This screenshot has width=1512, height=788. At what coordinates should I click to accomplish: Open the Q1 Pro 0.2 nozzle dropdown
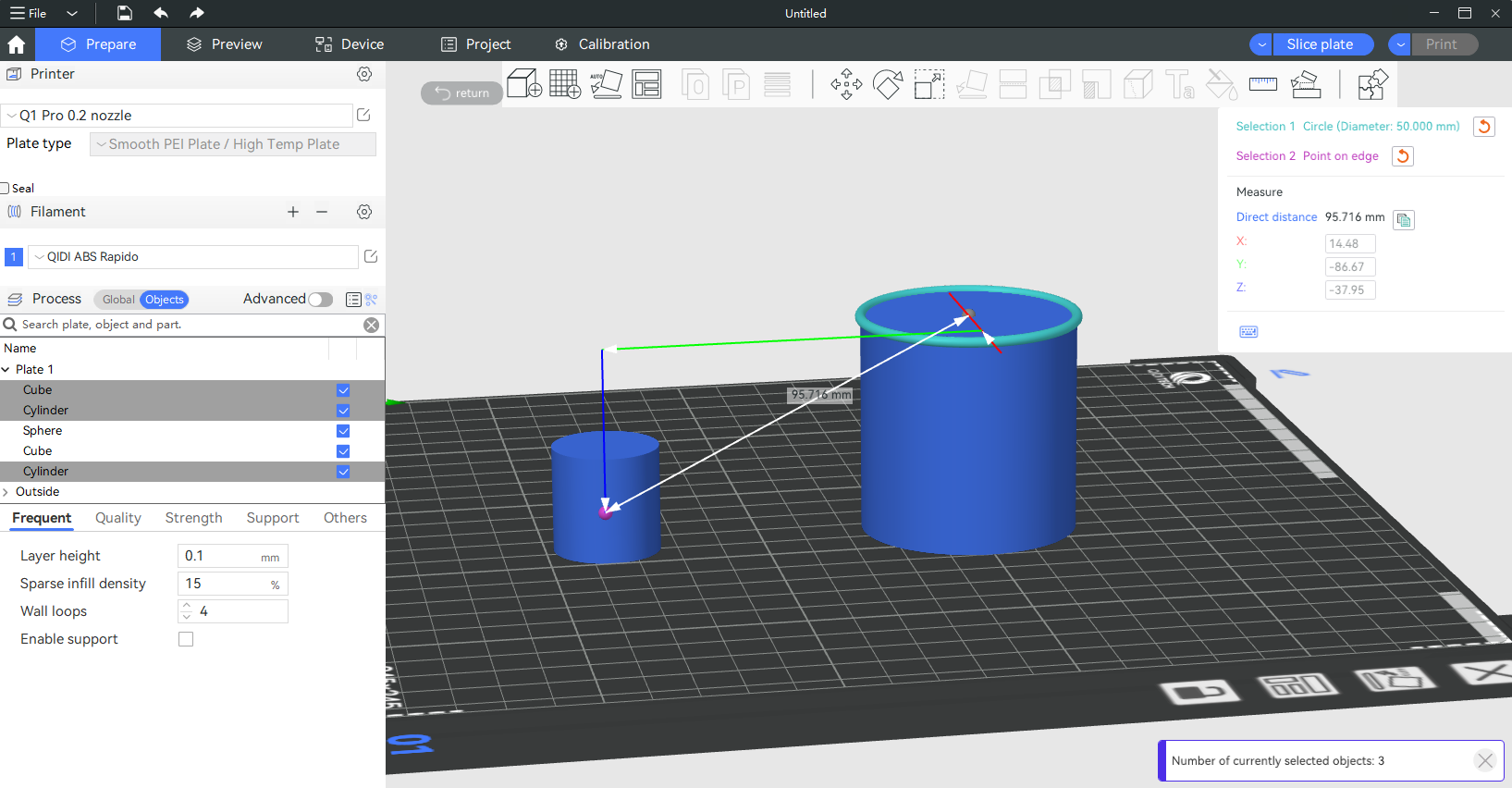[x=178, y=116]
